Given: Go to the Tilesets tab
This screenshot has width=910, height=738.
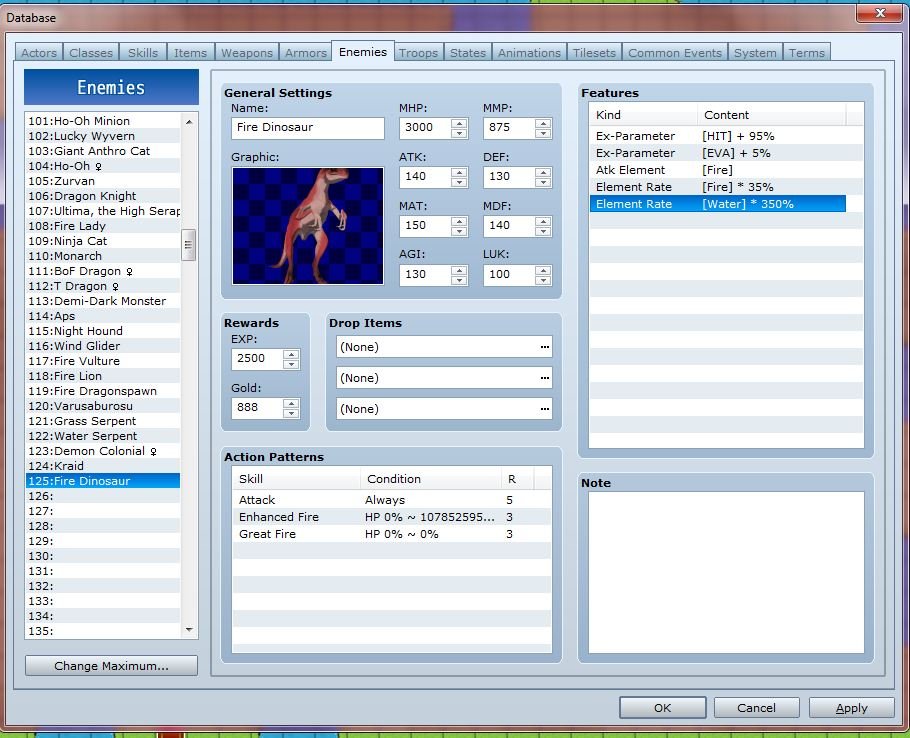Looking at the screenshot, I should [594, 53].
